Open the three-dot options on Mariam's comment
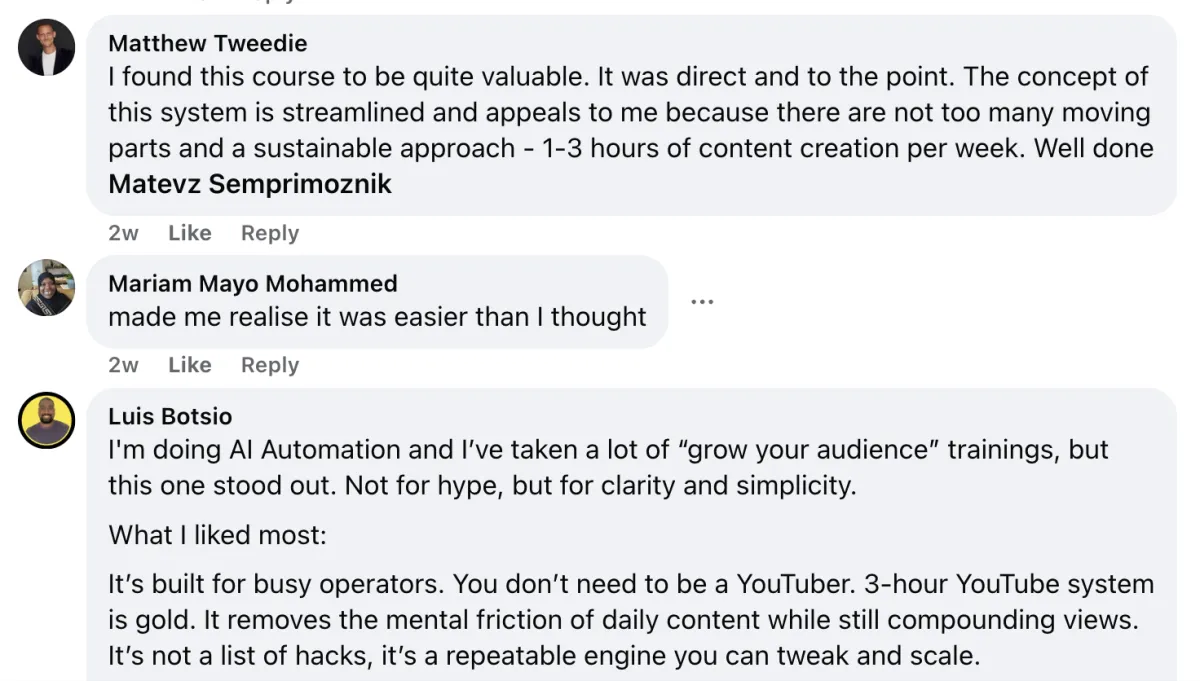This screenshot has width=1200, height=681. click(x=702, y=302)
